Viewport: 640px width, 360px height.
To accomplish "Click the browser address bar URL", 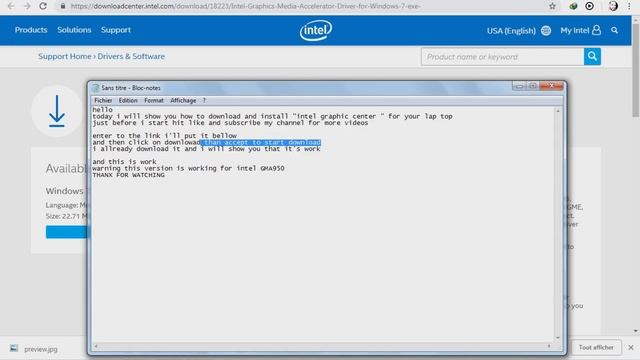I will tap(245, 6).
